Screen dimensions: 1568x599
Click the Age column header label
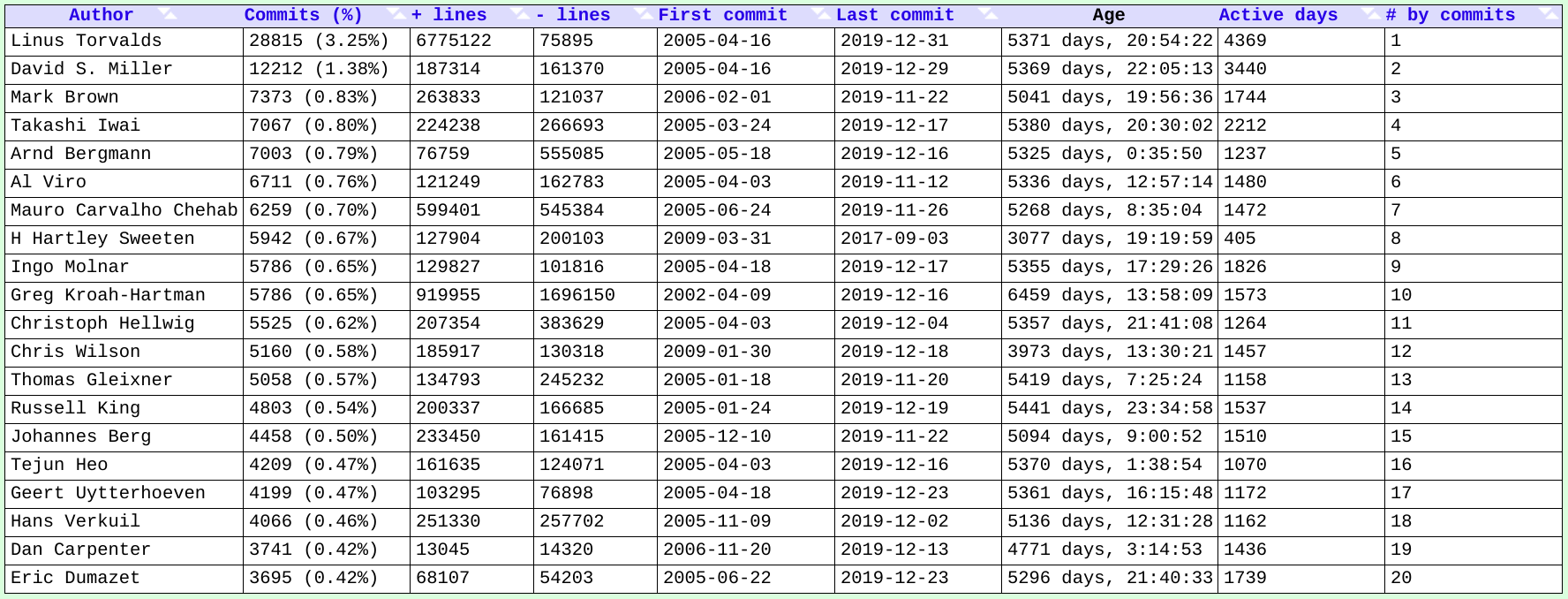coord(1108,15)
